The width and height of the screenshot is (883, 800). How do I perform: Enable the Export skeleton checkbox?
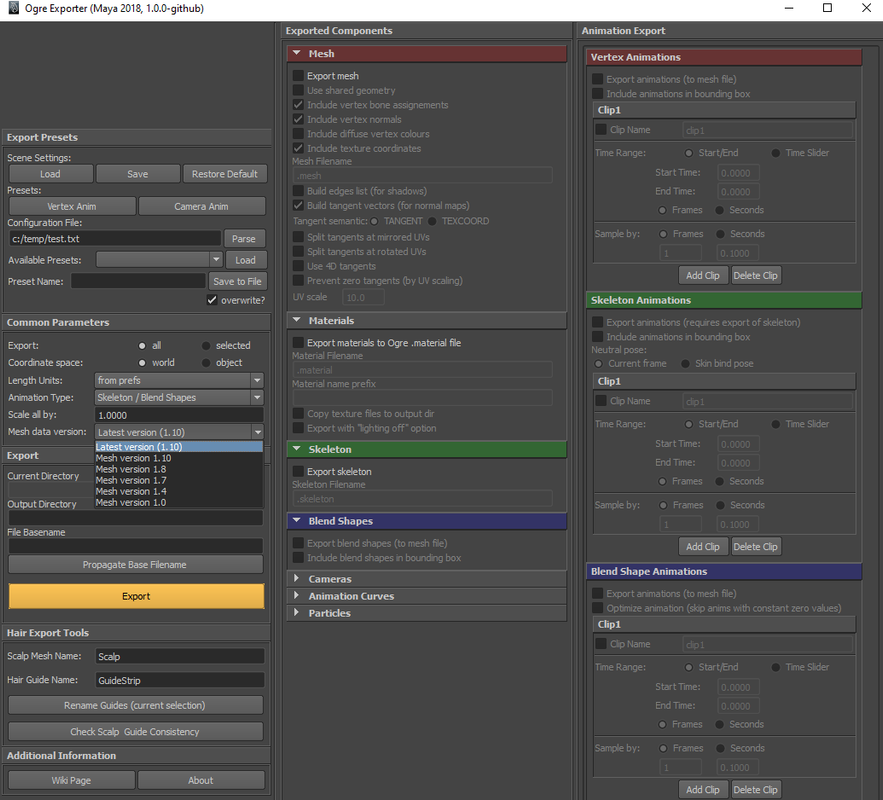pyautogui.click(x=298, y=471)
